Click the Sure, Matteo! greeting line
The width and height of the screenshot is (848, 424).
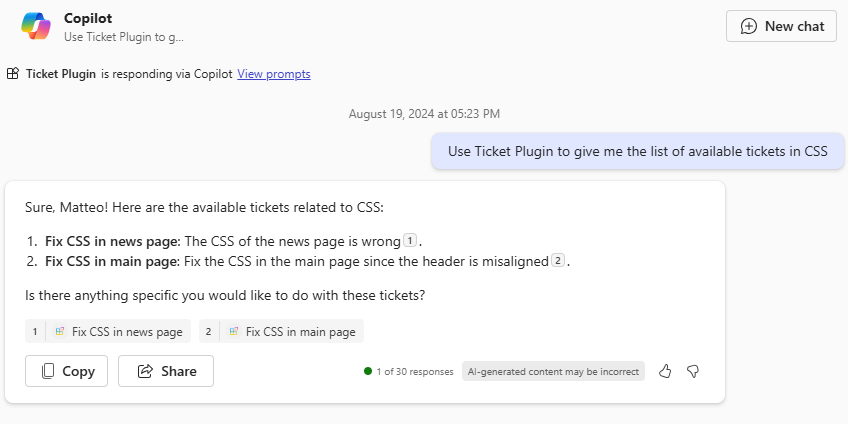tap(204, 208)
